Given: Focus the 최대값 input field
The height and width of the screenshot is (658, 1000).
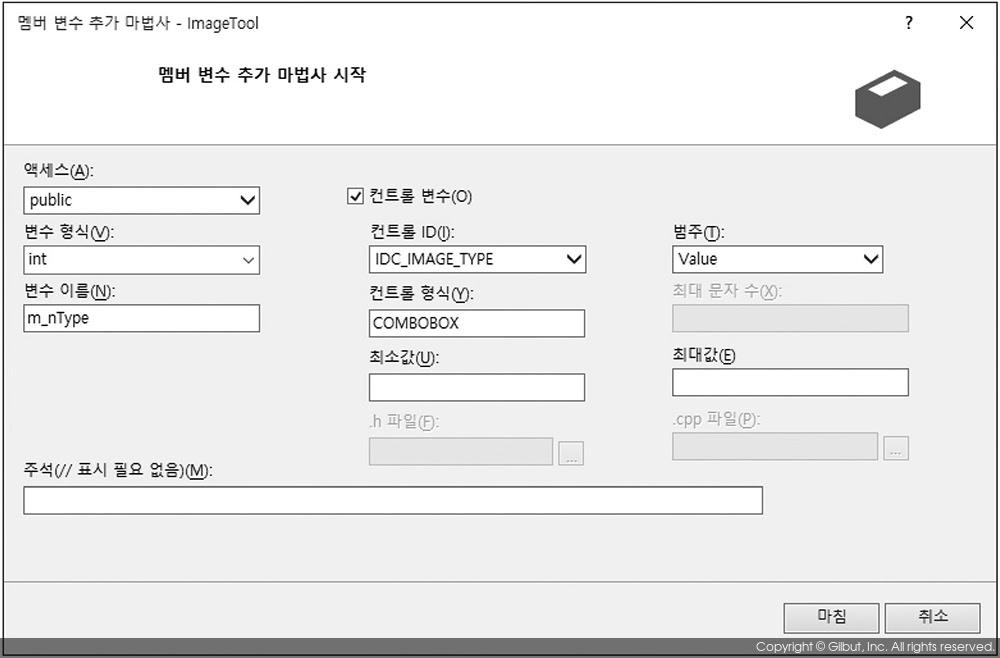Looking at the screenshot, I should (x=790, y=382).
